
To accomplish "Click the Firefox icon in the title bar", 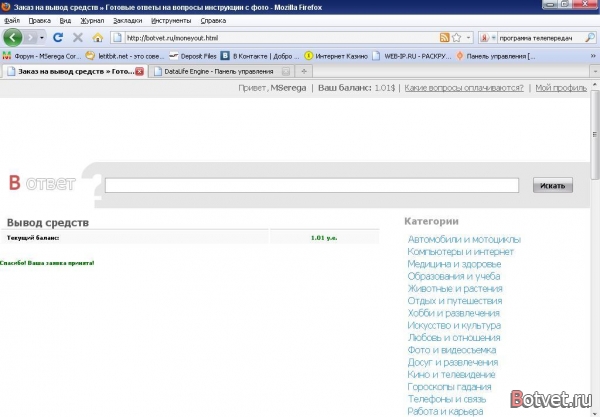I will point(6,7).
